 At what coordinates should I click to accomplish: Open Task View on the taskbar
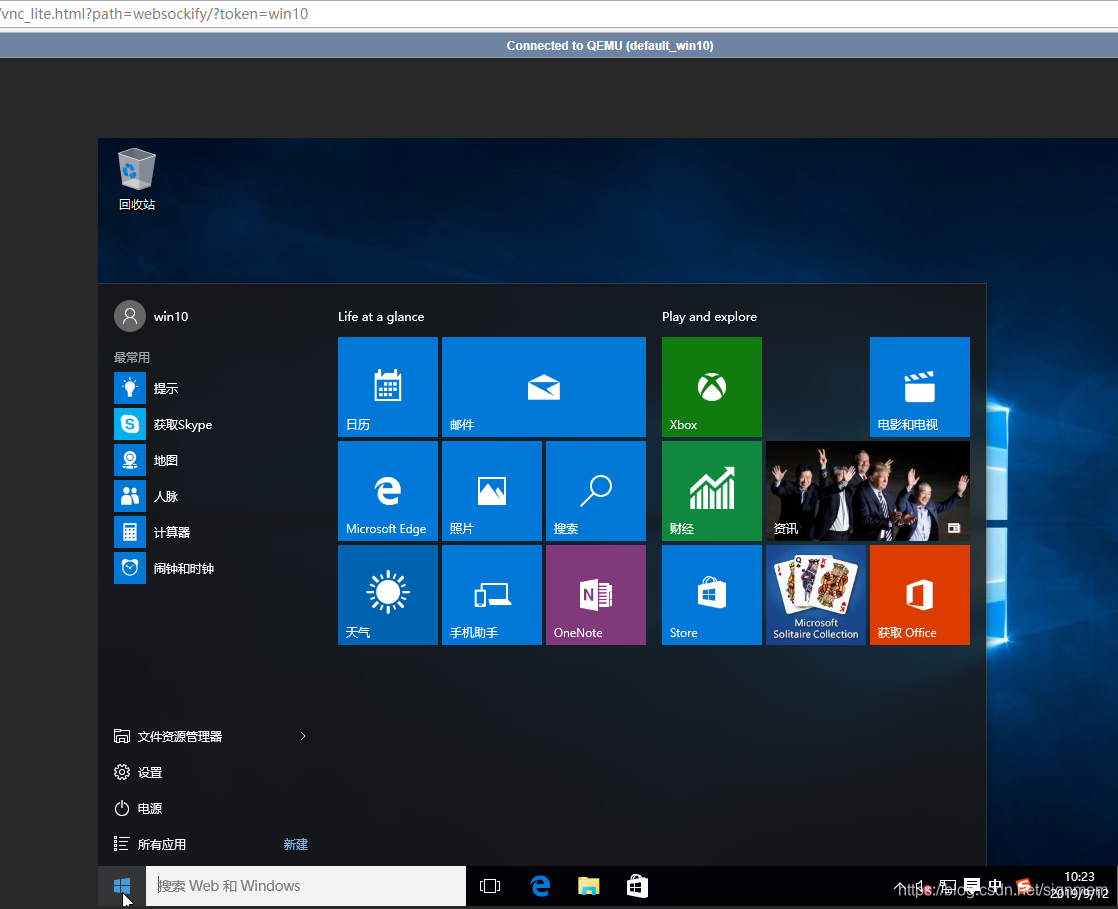(x=491, y=886)
